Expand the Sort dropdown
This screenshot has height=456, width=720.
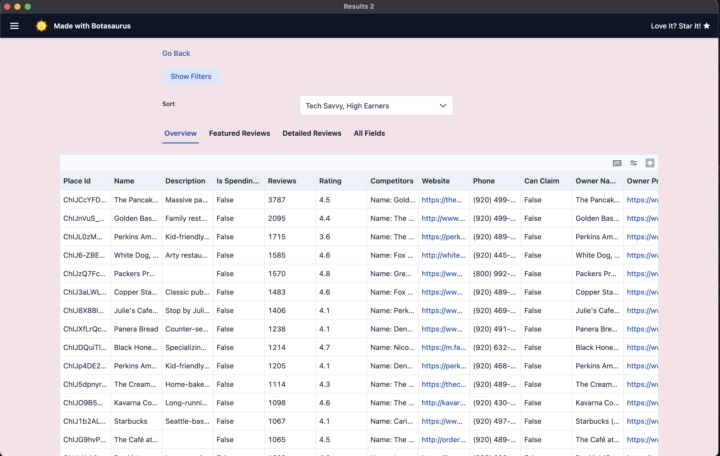tap(375, 105)
